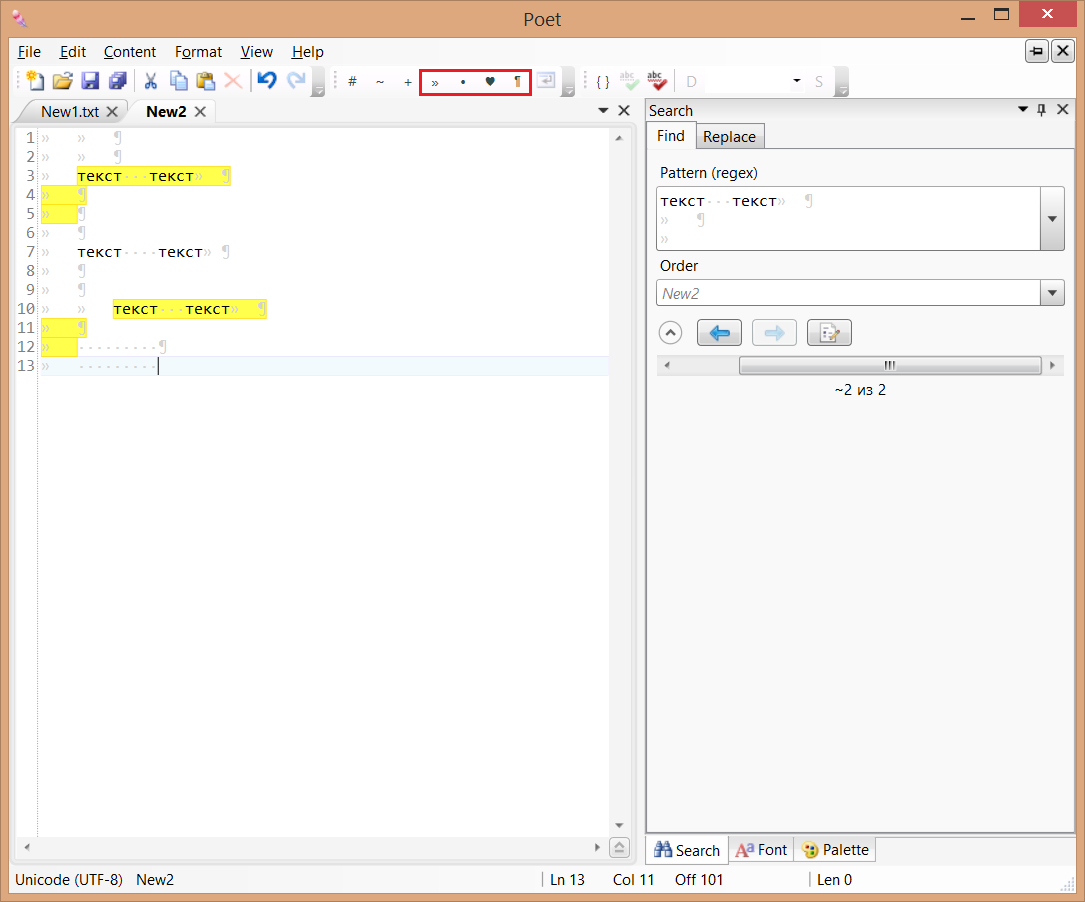Viewport: 1085px width, 902px height.
Task: Close the New1.txt tab
Action: pyautogui.click(x=112, y=111)
